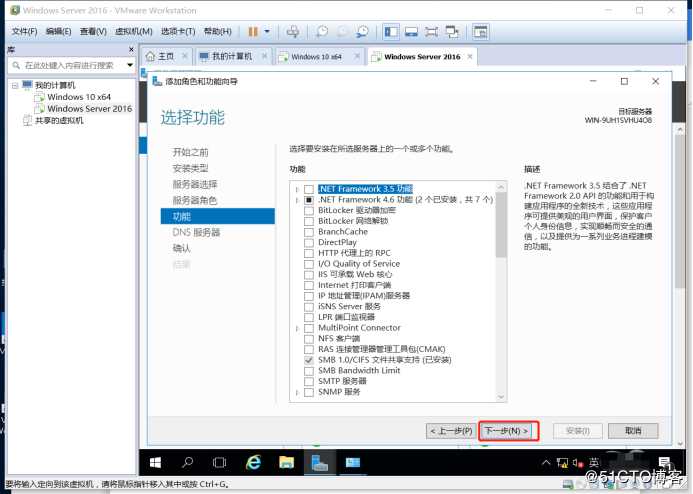693x494 pixels.
Task: Click the console view toolbar icon
Action: 411,32
